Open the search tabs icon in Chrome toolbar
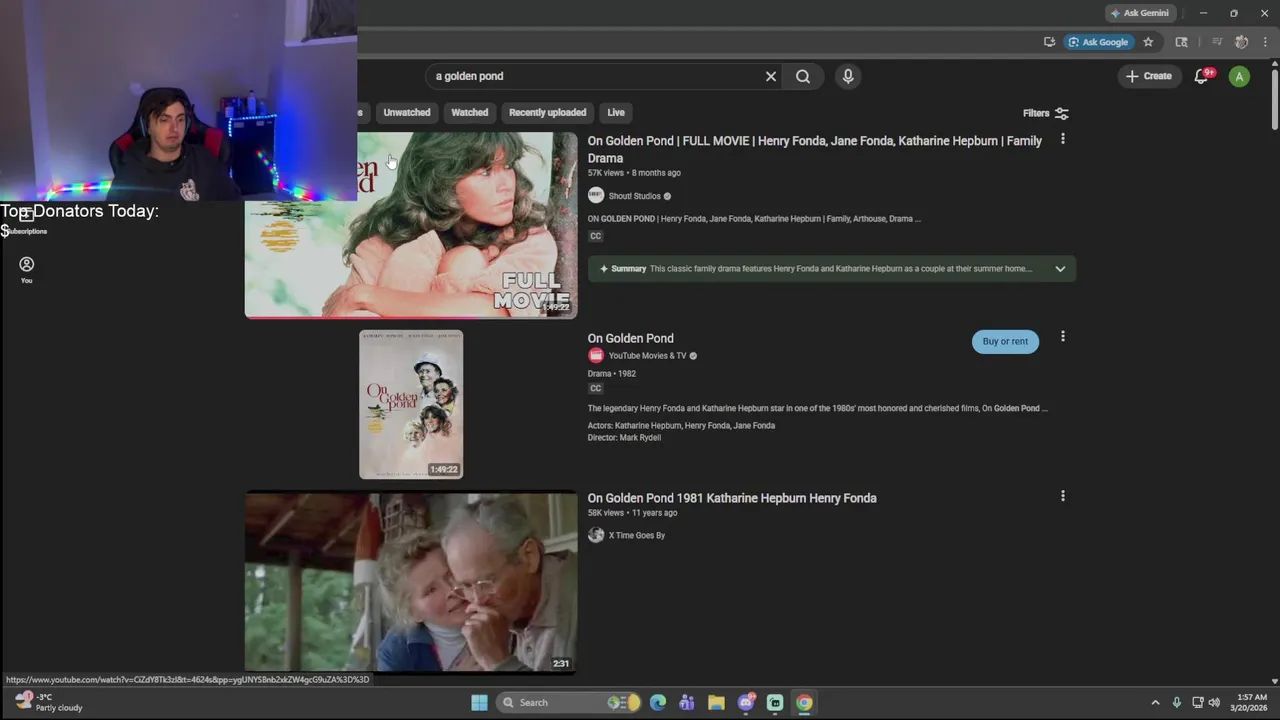 (1181, 42)
